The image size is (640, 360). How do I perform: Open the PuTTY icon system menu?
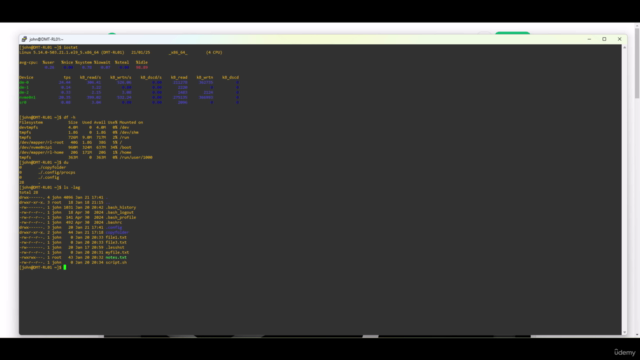[24, 39]
